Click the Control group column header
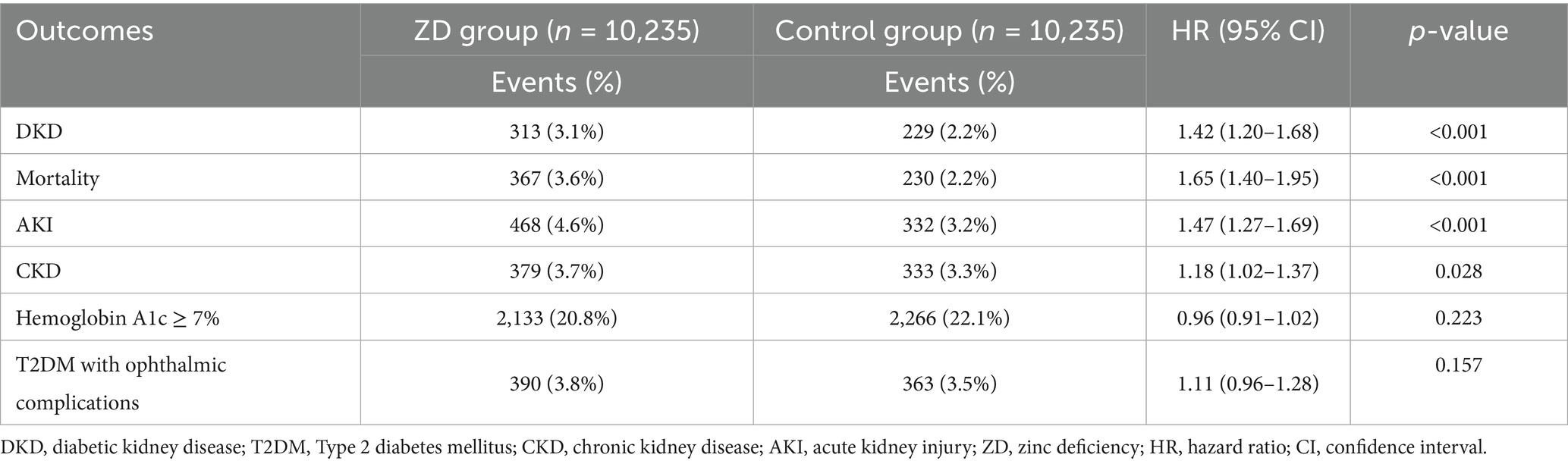This screenshot has width=1568, height=464. [x=949, y=31]
